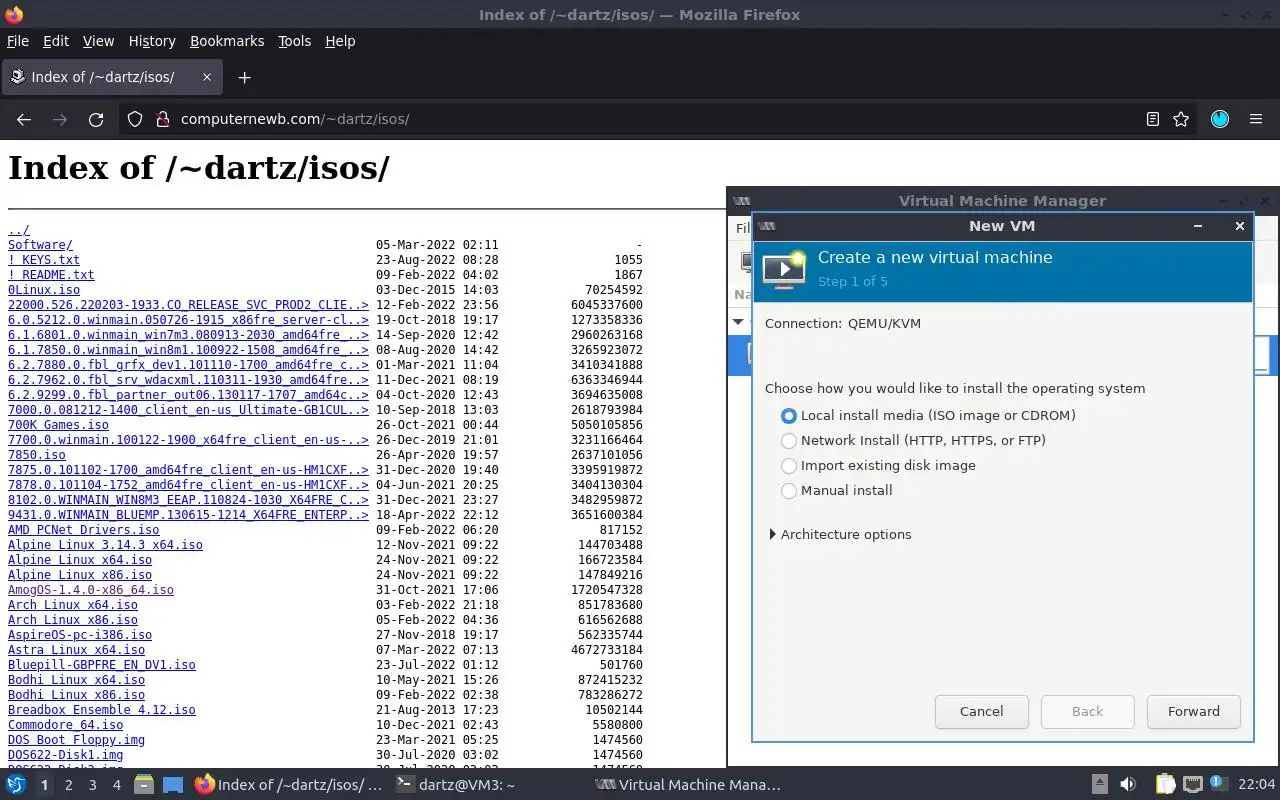
Task: Open the !_KEYS.txt link
Action: (44, 260)
